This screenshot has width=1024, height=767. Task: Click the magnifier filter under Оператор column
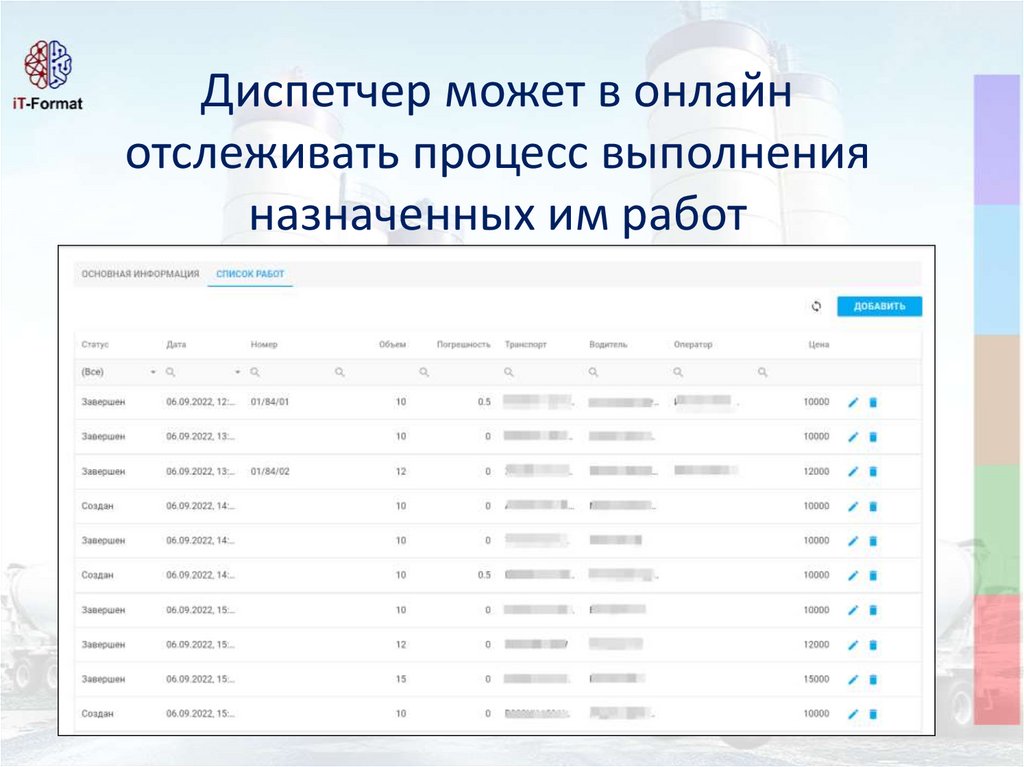point(678,372)
